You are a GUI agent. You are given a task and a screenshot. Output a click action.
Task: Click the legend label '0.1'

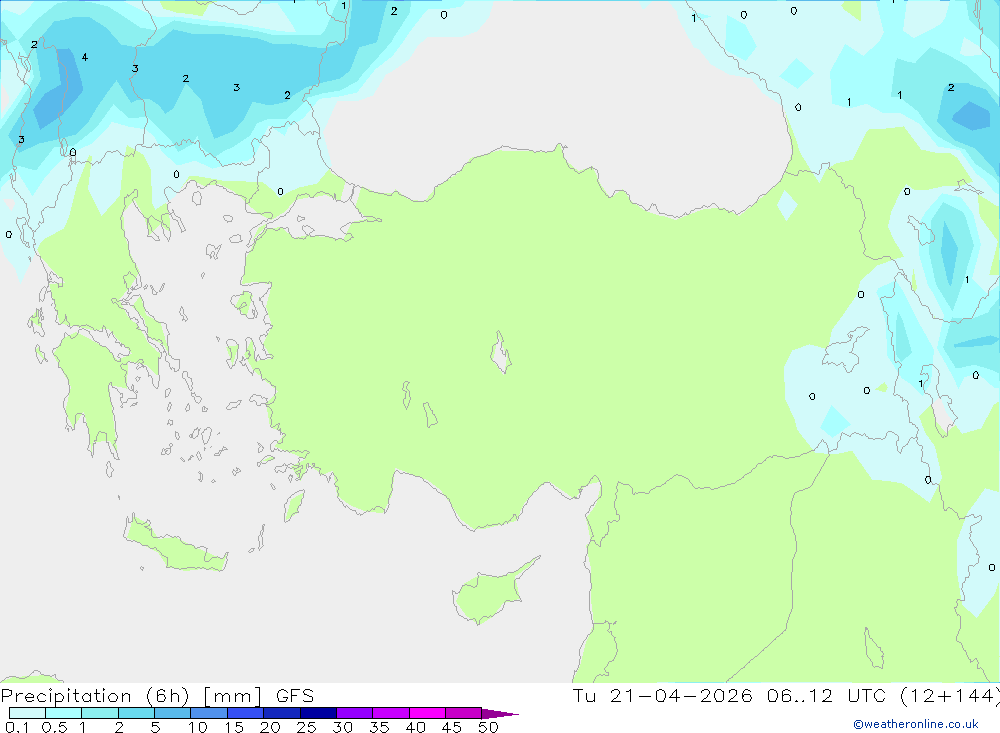(17, 727)
